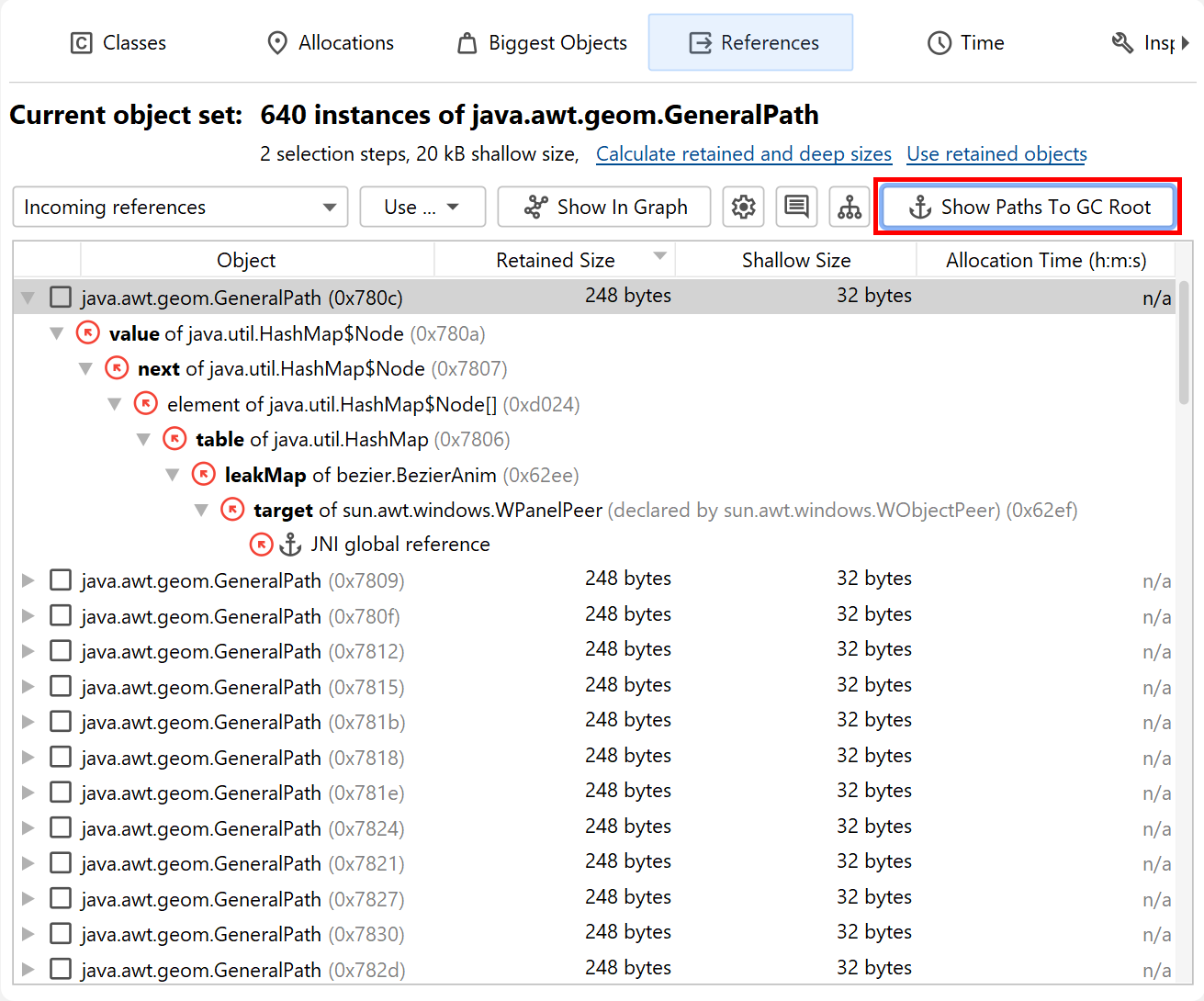The image size is (1204, 1001).
Task: Tick the checkbox for GeneralPath (0x7809)
Action: click(x=61, y=580)
